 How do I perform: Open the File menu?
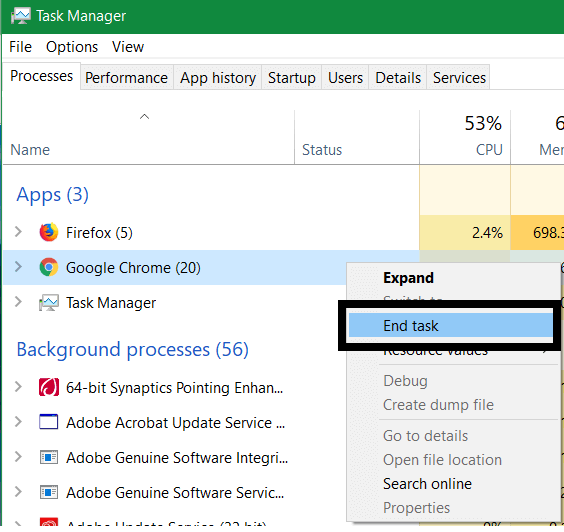[21, 47]
